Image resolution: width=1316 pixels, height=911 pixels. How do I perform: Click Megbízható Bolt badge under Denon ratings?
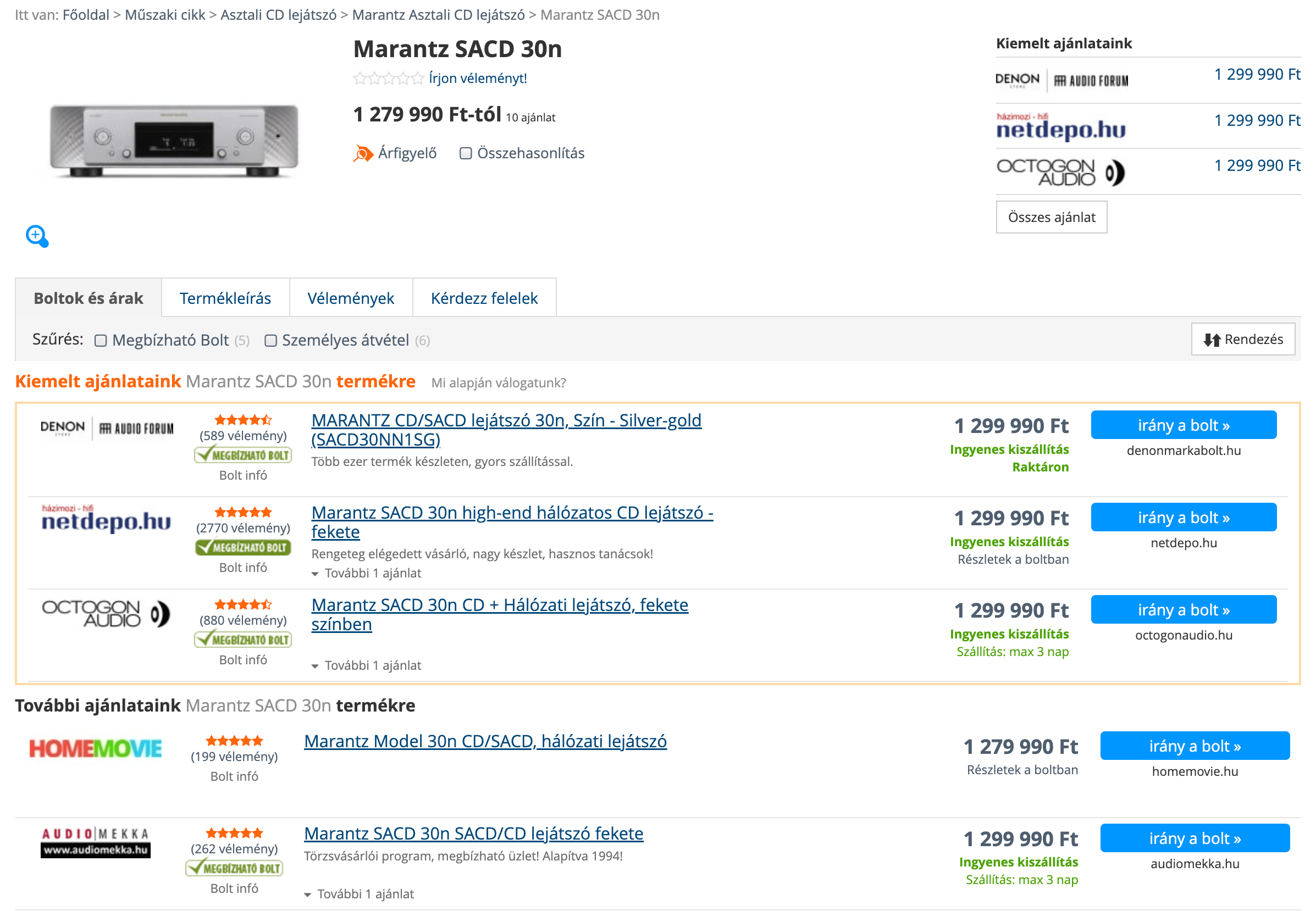coord(242,455)
